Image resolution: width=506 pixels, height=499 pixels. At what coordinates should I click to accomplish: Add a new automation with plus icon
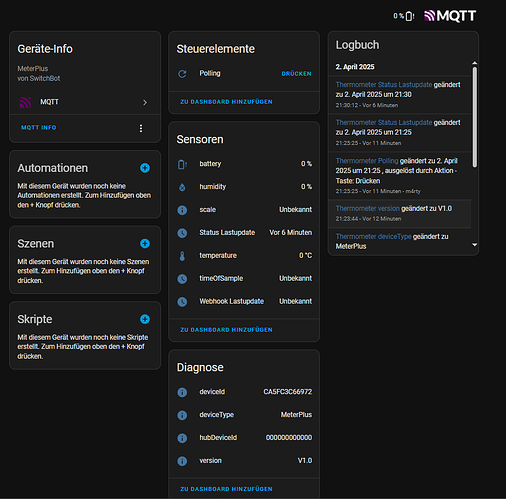tap(145, 168)
